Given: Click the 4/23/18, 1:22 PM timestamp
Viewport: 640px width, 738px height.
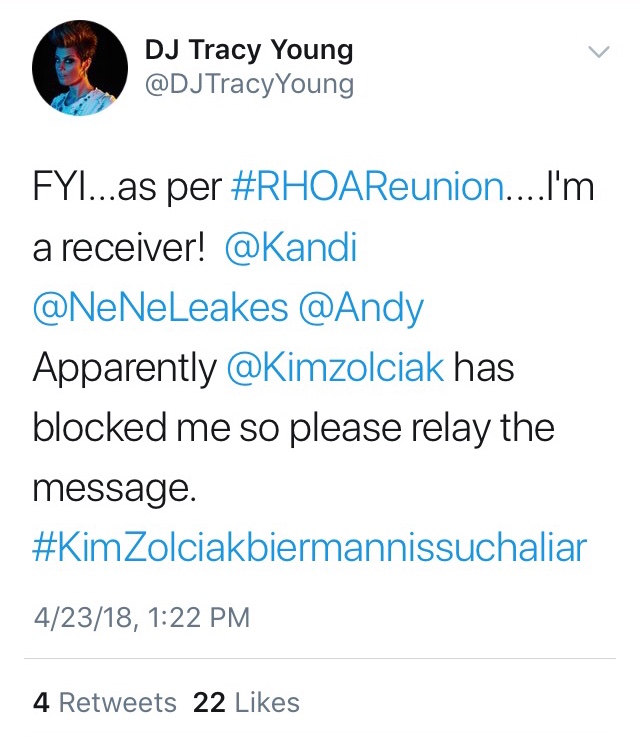Looking at the screenshot, I should pos(142,618).
